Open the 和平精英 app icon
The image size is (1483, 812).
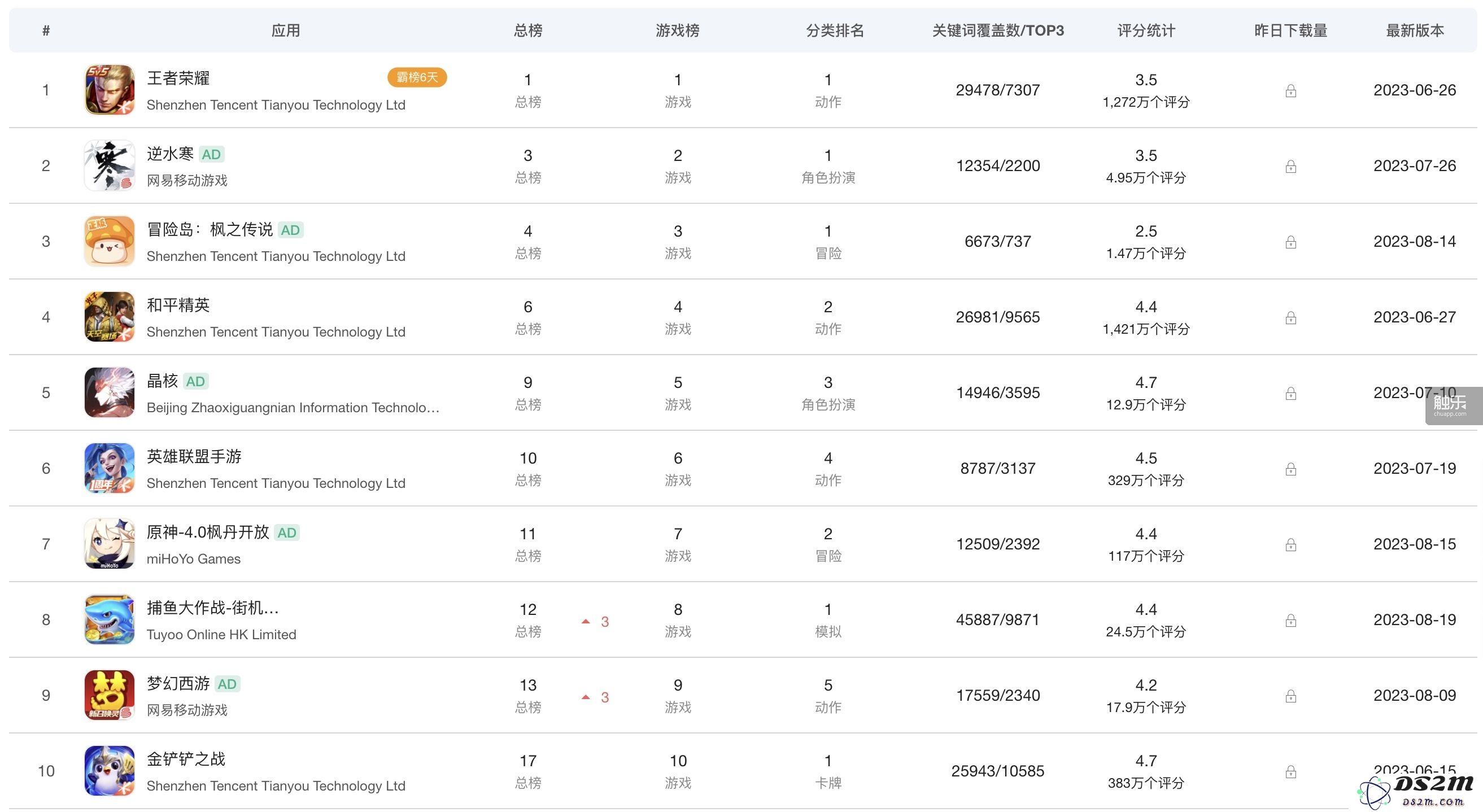pos(110,317)
